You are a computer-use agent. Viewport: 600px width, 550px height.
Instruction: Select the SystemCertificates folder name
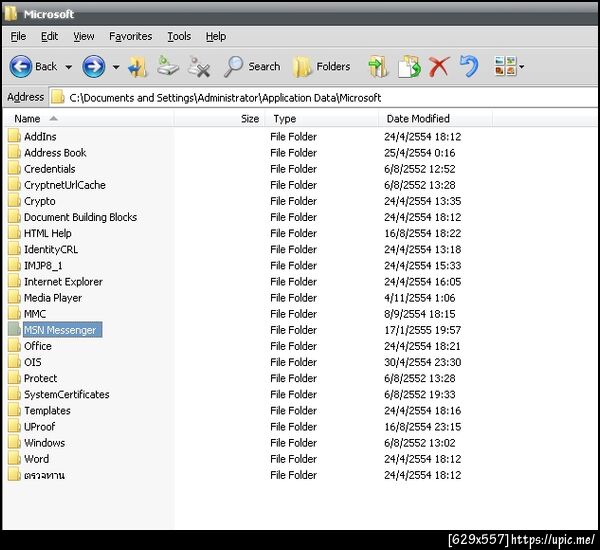[67, 394]
